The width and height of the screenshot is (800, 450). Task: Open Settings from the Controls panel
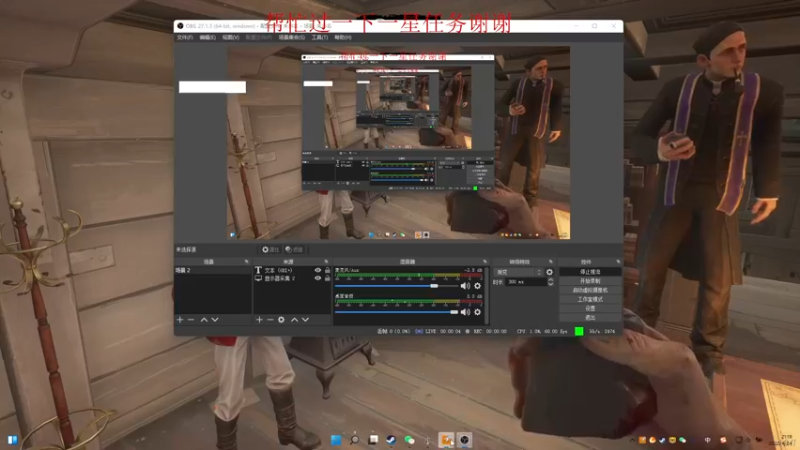pyautogui.click(x=590, y=309)
